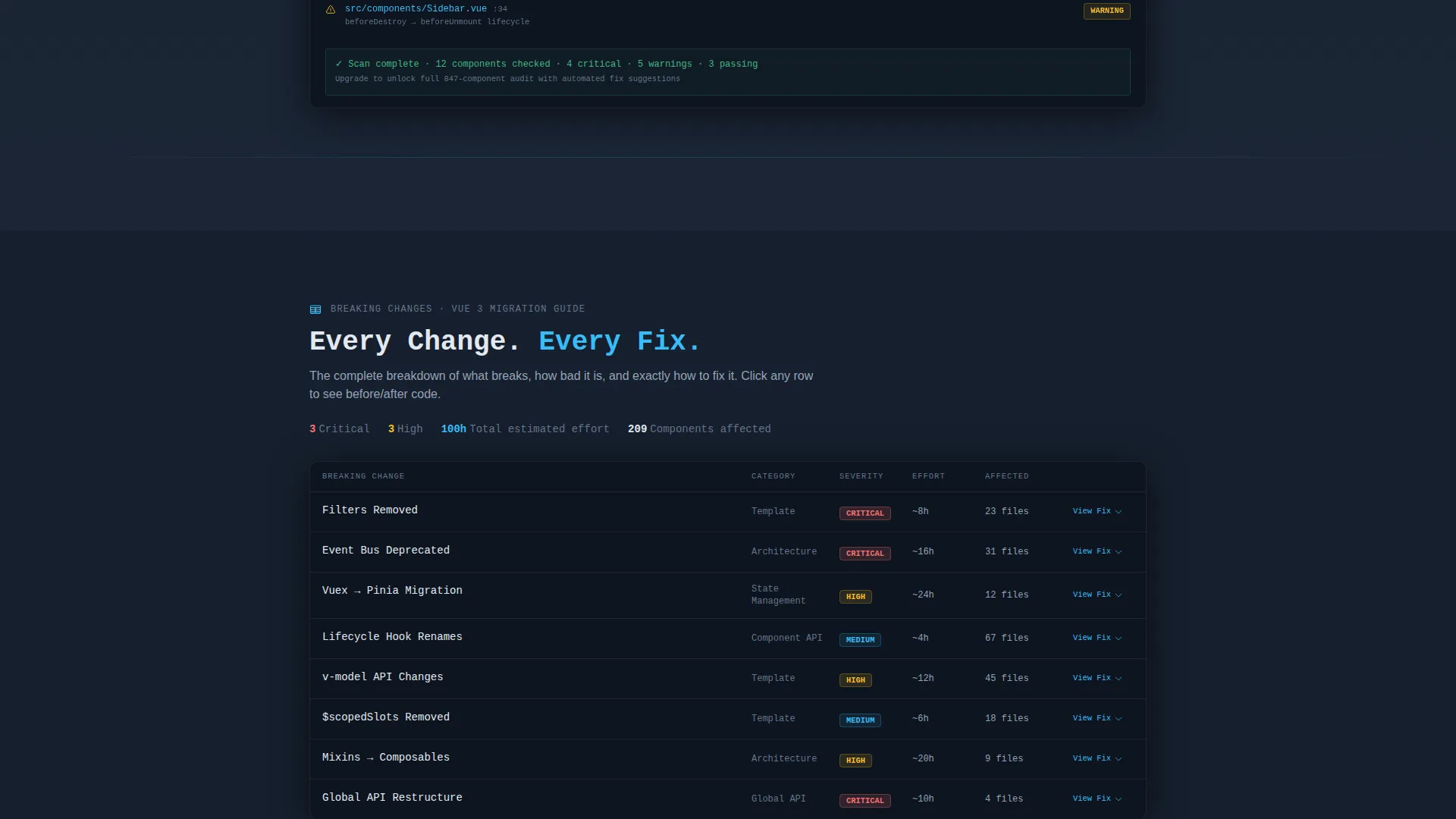Select the Global API Restructure row title
The height and width of the screenshot is (819, 1456).
click(x=392, y=798)
